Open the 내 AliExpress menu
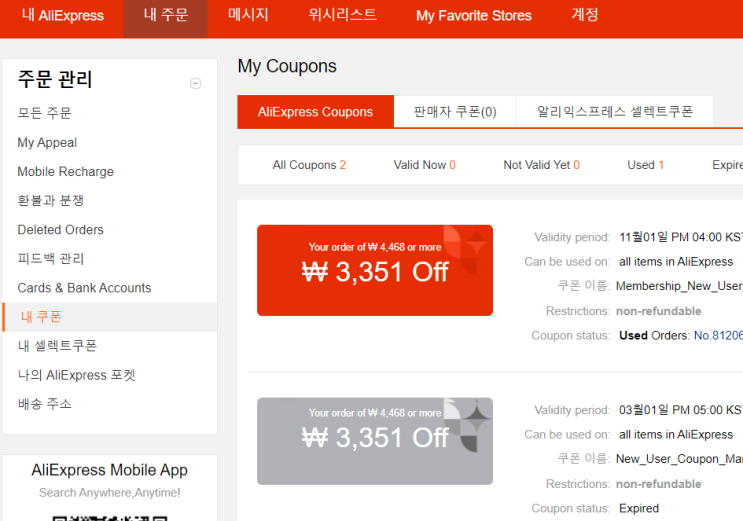 63,16
